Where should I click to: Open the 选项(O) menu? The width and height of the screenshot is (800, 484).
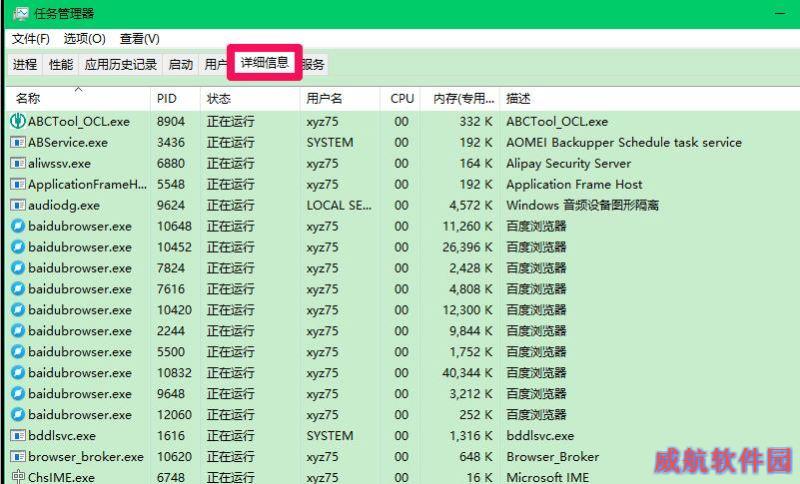(85, 39)
